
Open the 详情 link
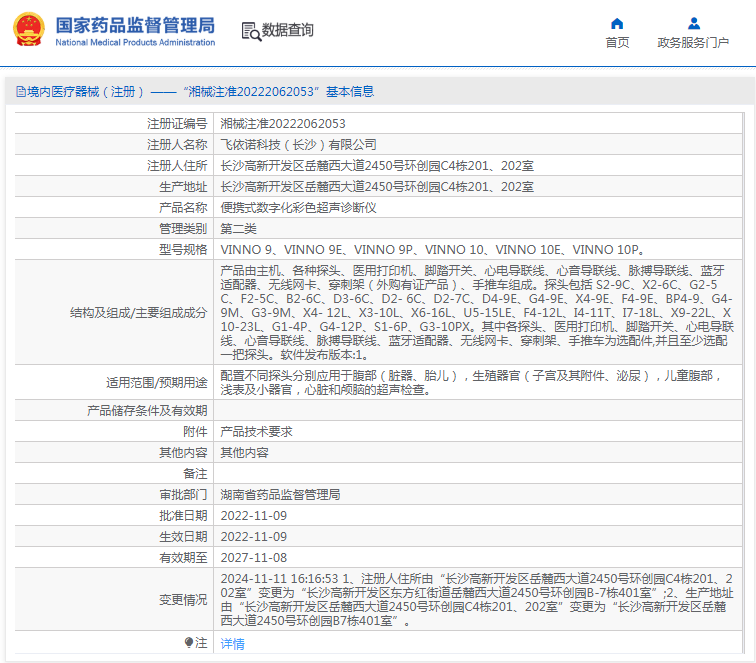(x=232, y=644)
